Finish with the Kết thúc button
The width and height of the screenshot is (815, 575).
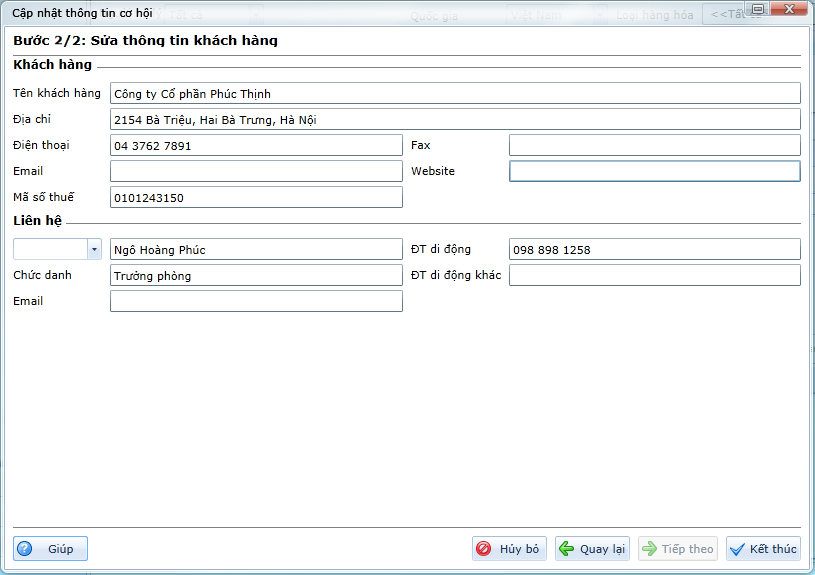pyautogui.click(x=763, y=549)
